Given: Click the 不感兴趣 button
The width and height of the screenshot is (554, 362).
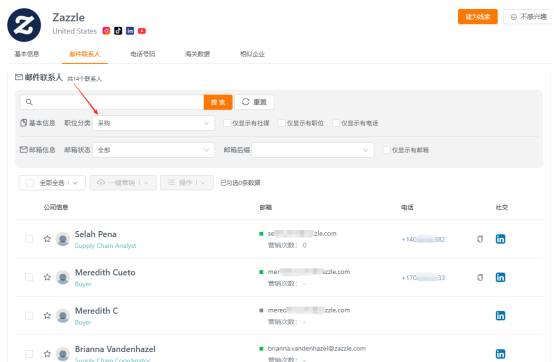Looking at the screenshot, I should coord(529,17).
